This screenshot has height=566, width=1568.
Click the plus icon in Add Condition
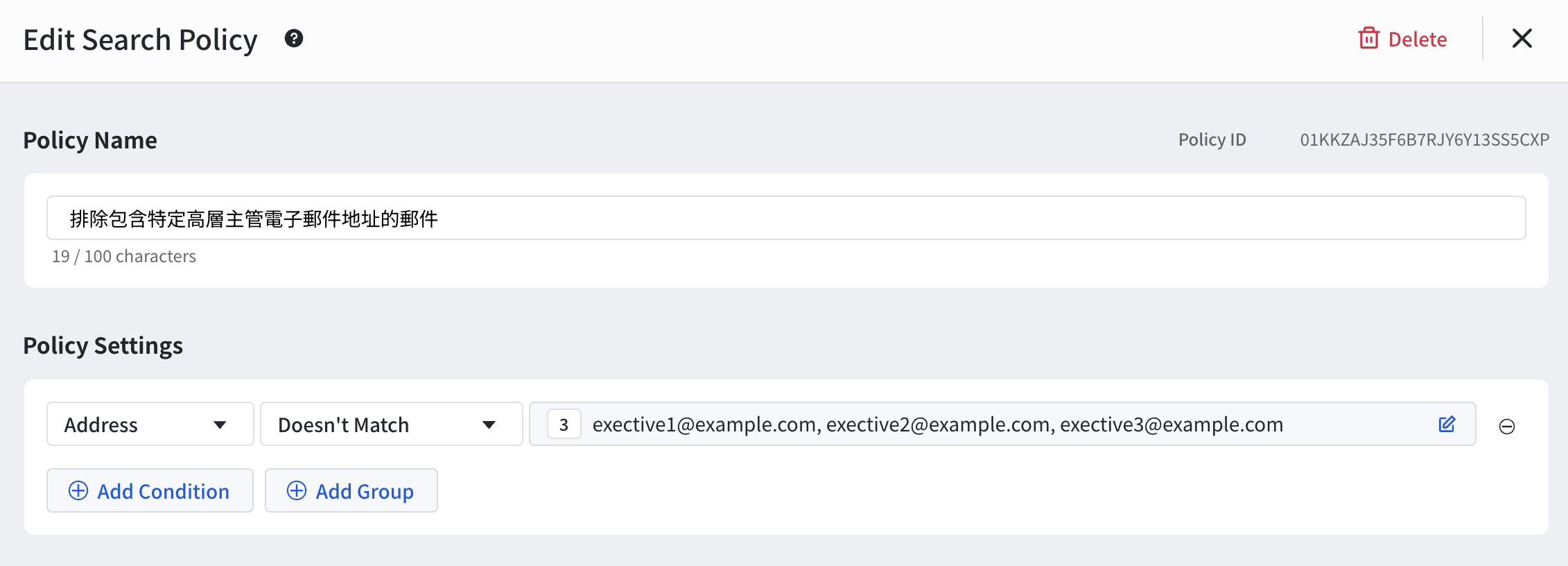pos(78,490)
